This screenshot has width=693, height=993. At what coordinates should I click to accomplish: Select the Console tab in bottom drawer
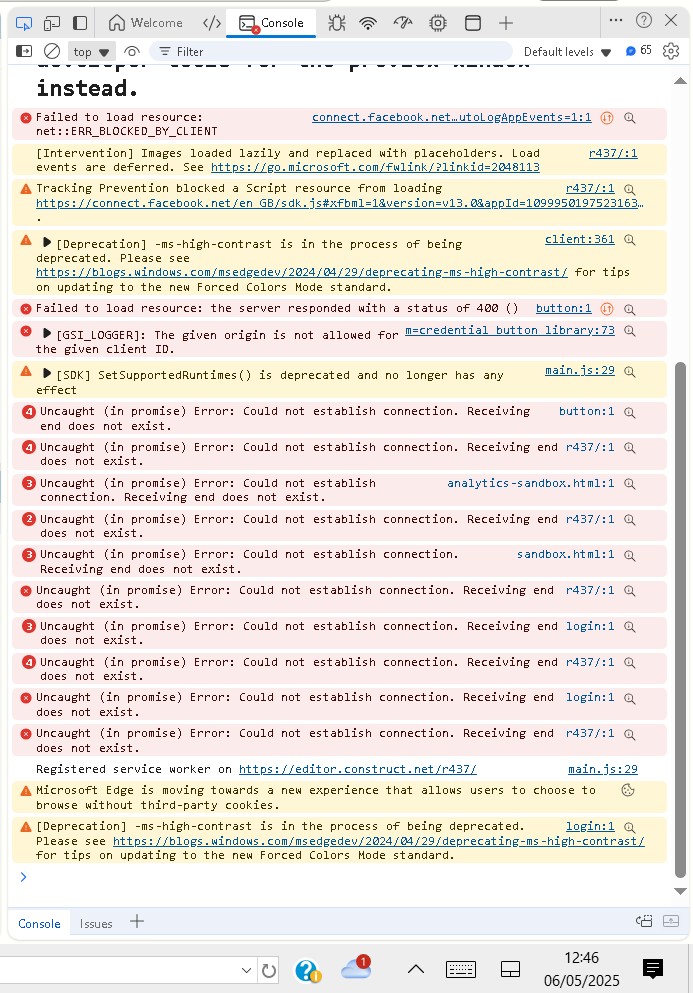[39, 923]
